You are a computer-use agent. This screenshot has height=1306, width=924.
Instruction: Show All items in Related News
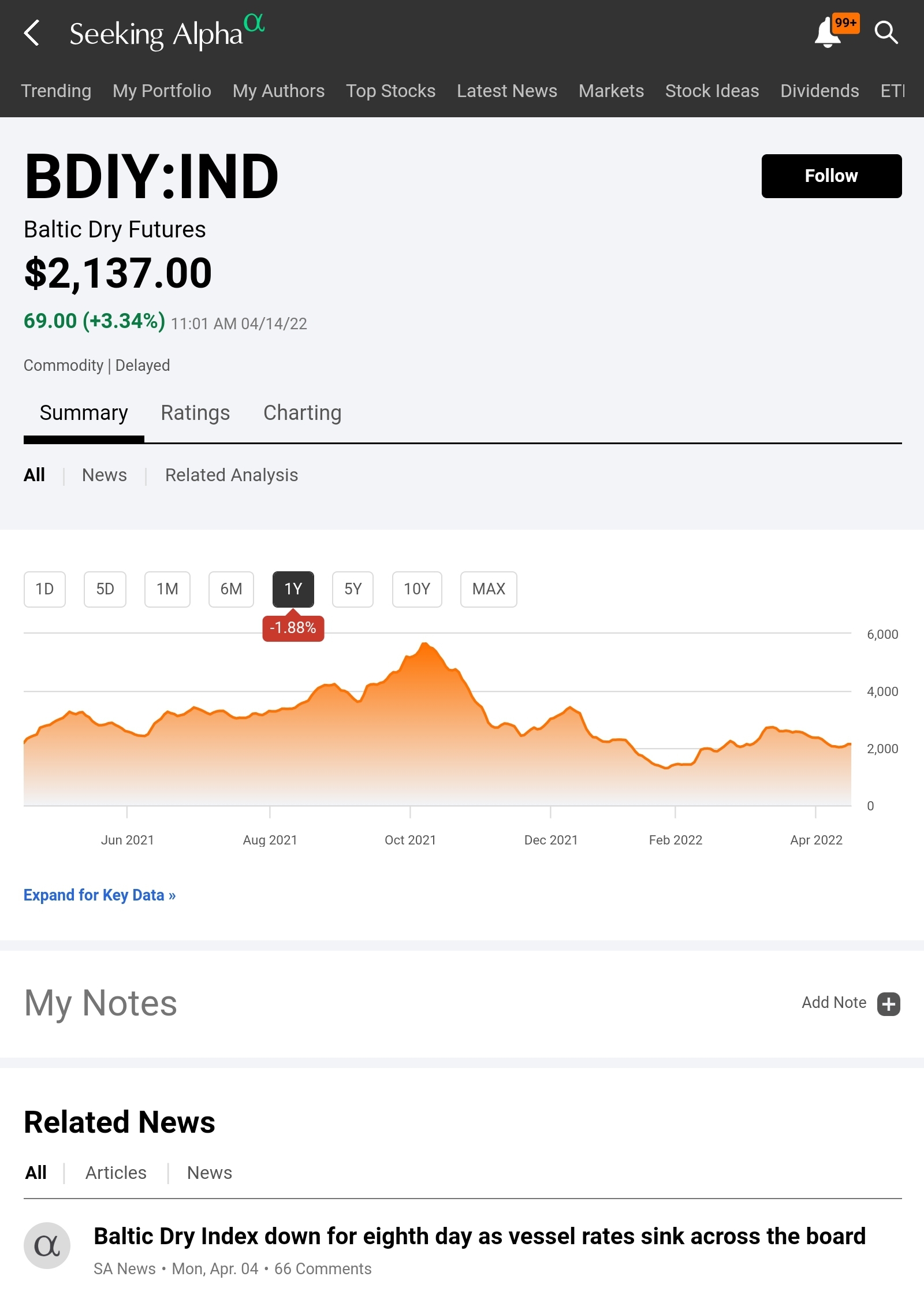(36, 1173)
